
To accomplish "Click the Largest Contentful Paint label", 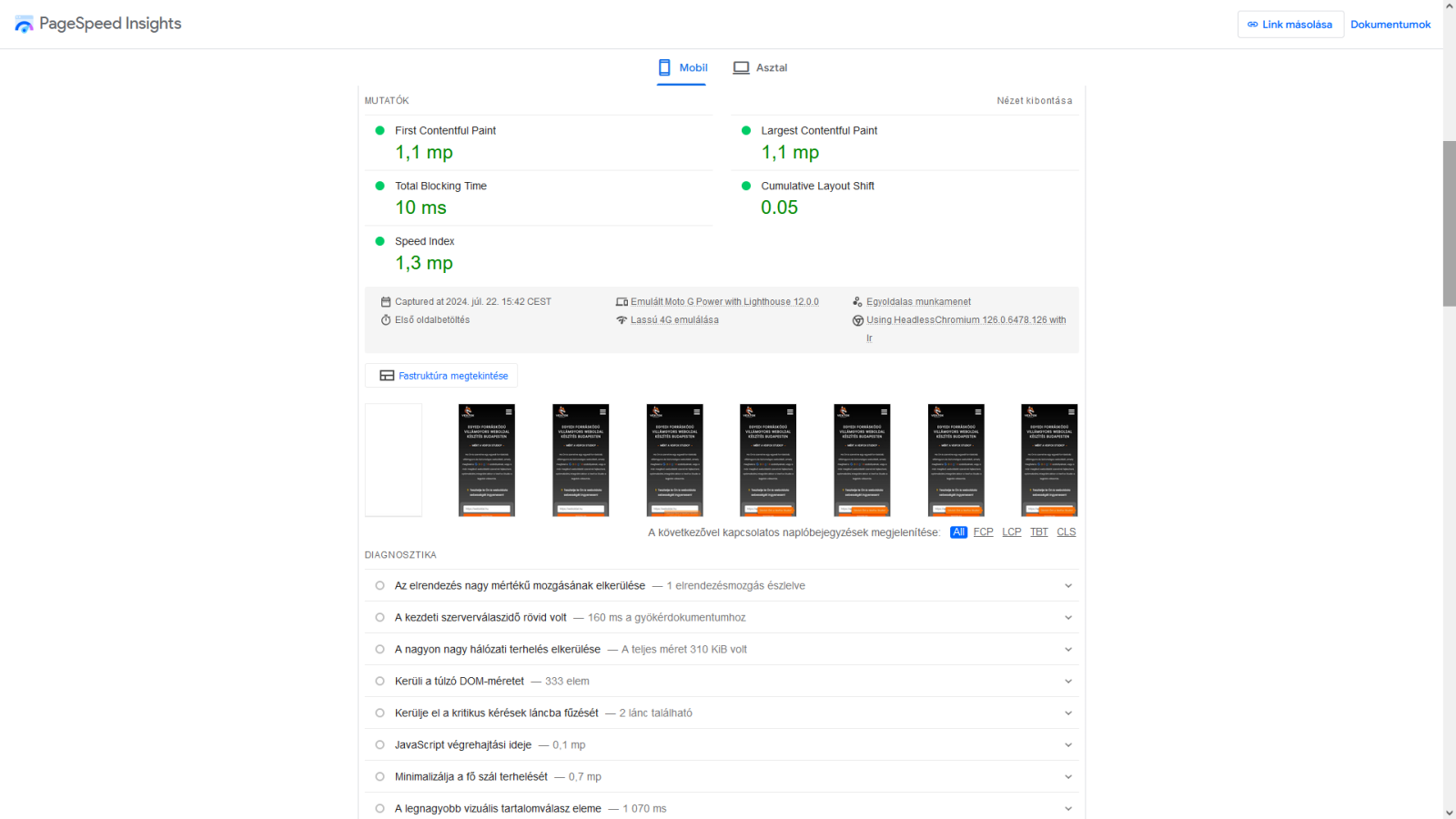I will (x=819, y=131).
